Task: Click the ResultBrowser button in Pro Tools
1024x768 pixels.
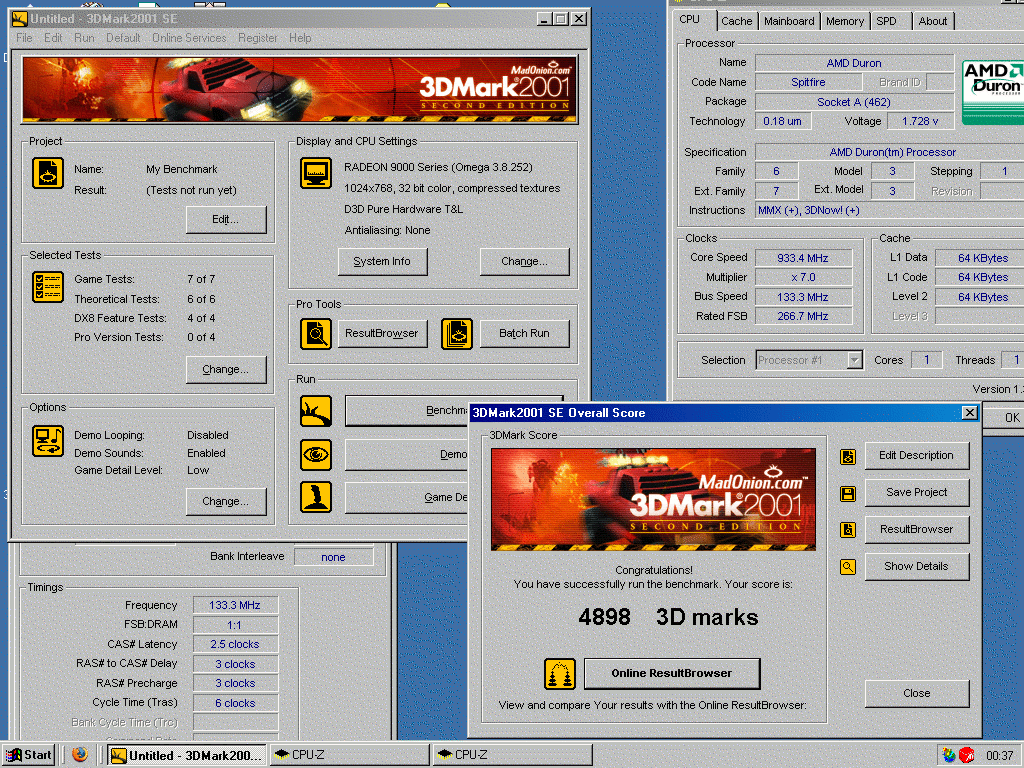Action: [x=382, y=334]
